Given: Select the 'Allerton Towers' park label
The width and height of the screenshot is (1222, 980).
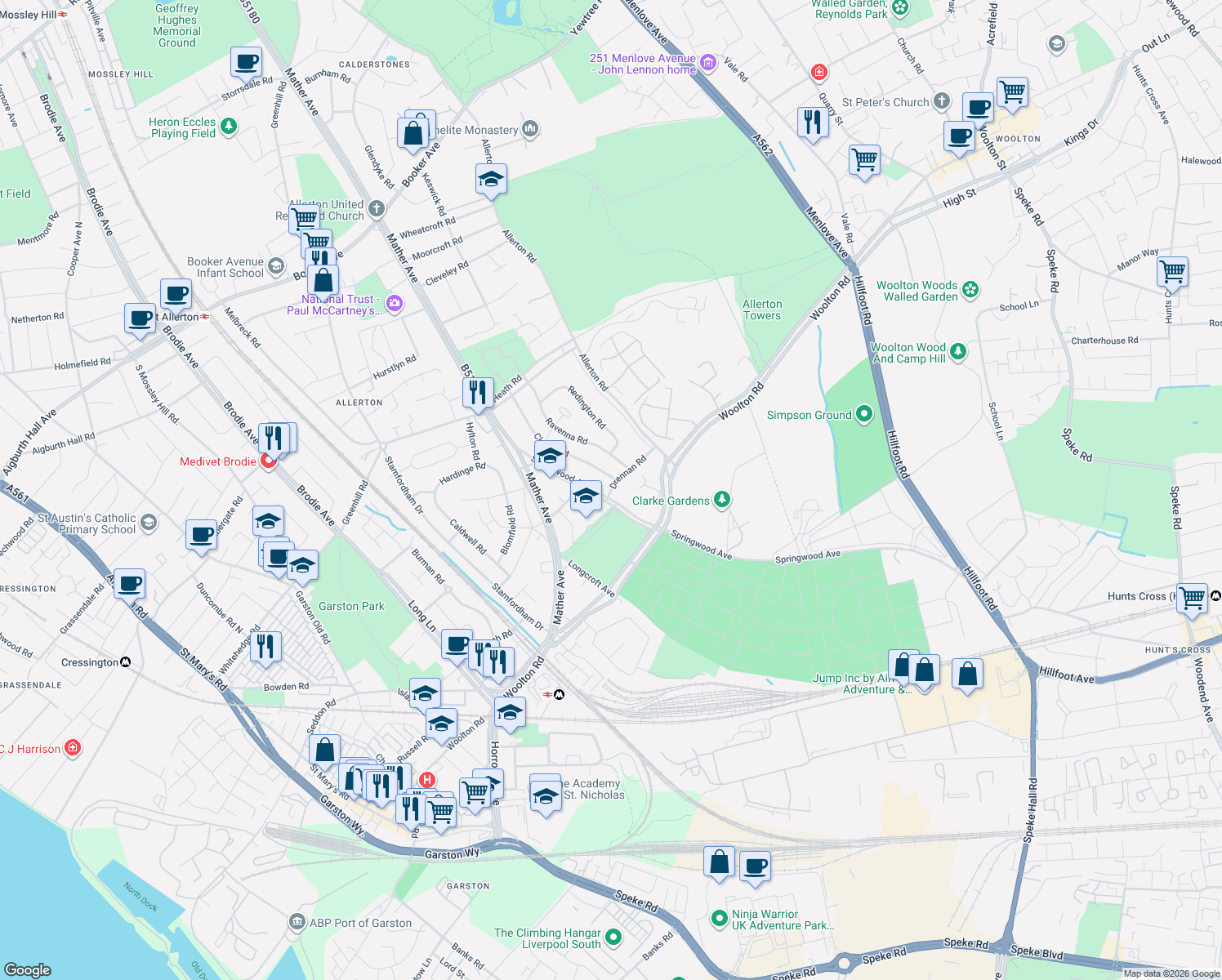Looking at the screenshot, I should [x=762, y=310].
